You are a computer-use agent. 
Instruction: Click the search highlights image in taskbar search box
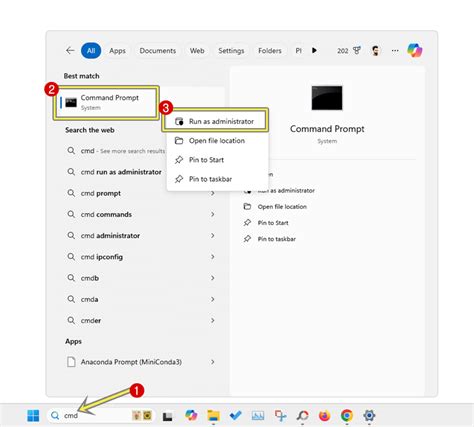tap(142, 415)
